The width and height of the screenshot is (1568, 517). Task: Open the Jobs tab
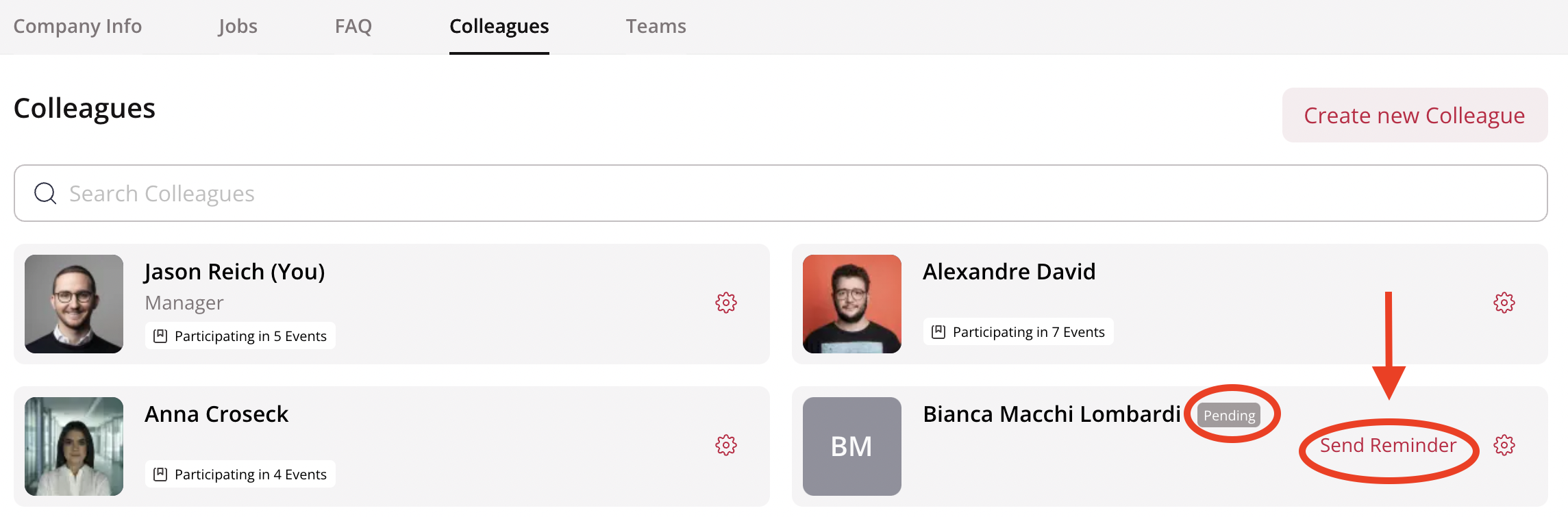238,26
